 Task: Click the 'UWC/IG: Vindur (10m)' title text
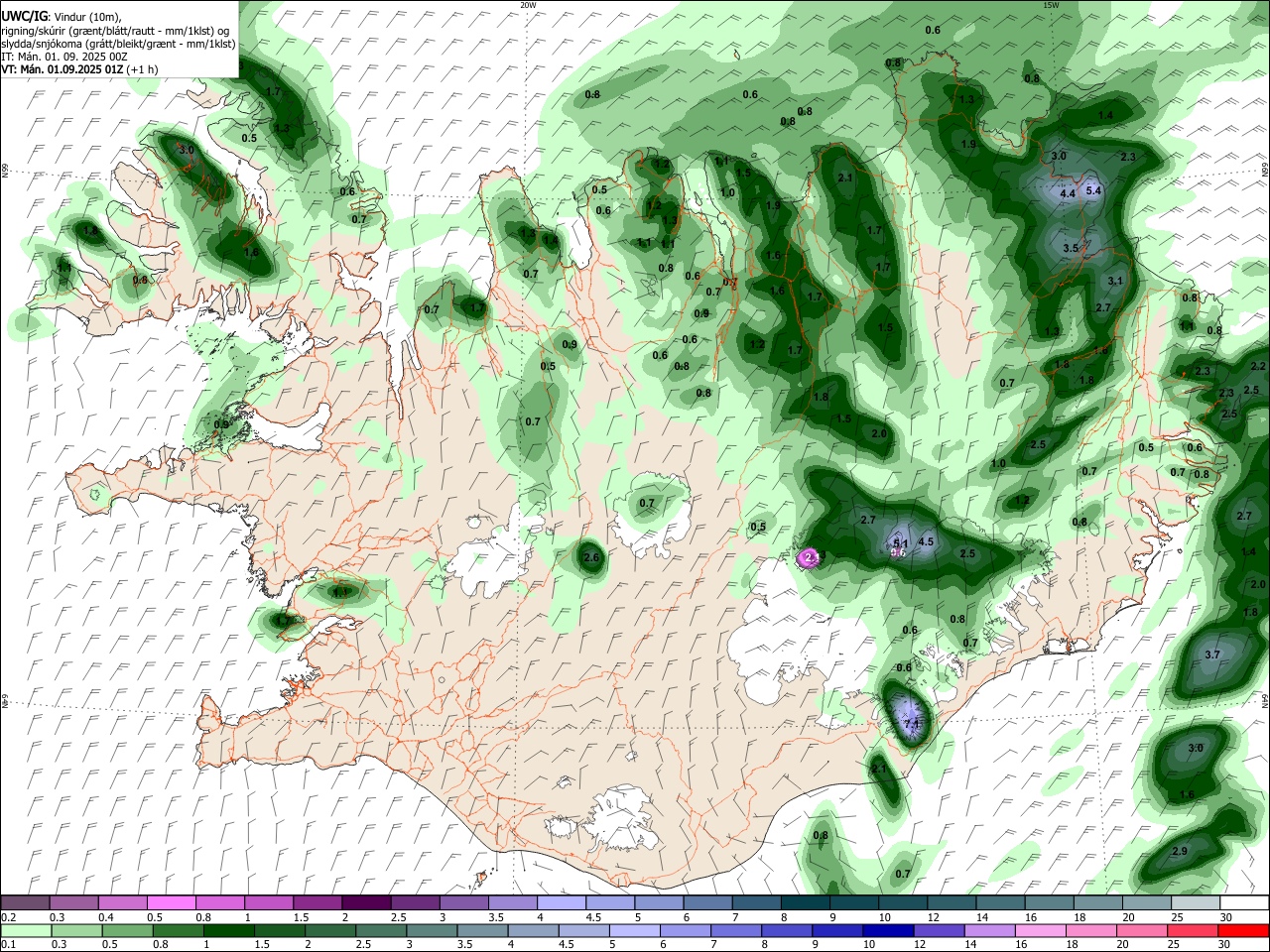(x=61, y=16)
